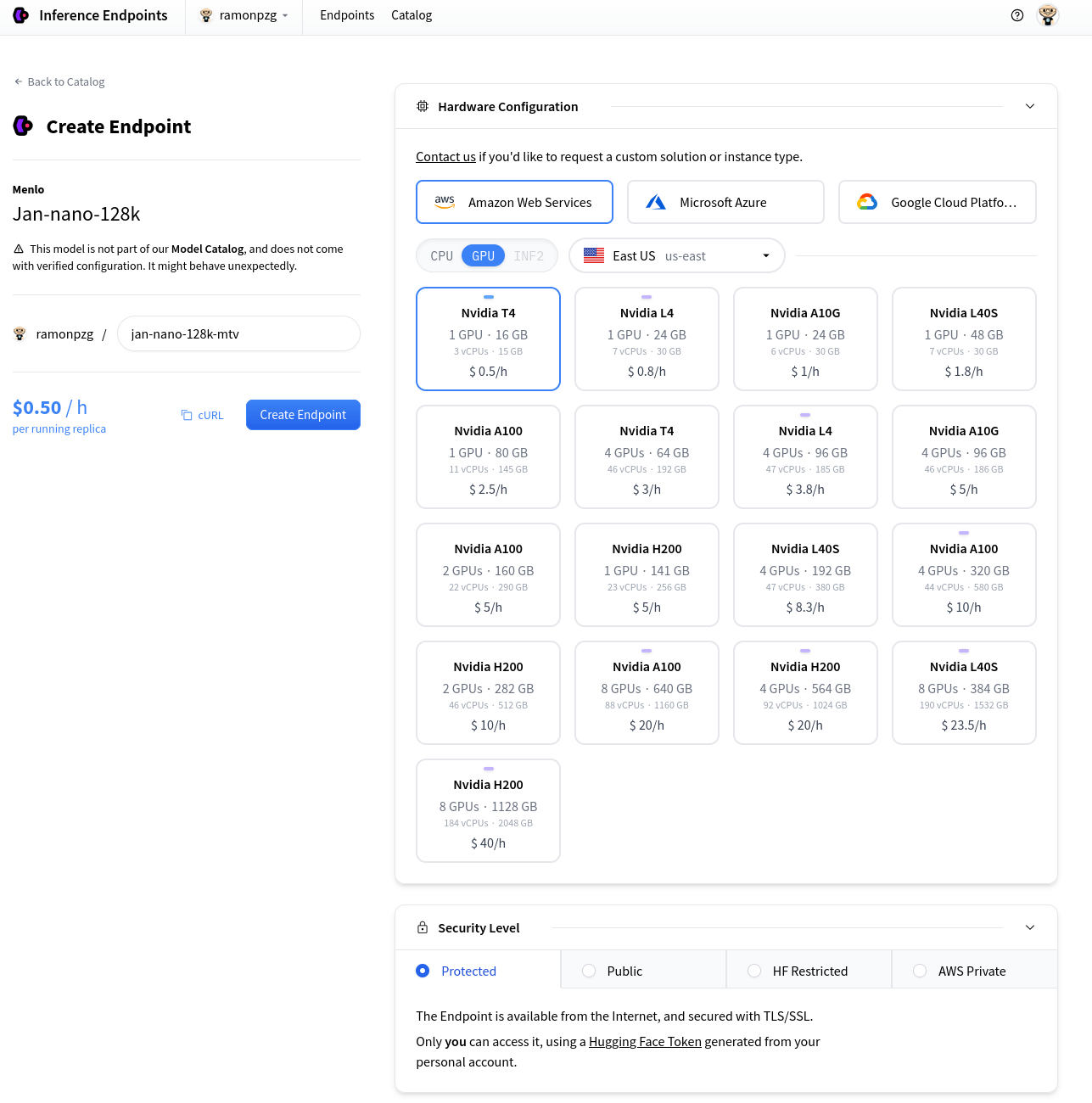Choose the Microsoft Azure provider
This screenshot has width=1092, height=1103.
point(725,202)
